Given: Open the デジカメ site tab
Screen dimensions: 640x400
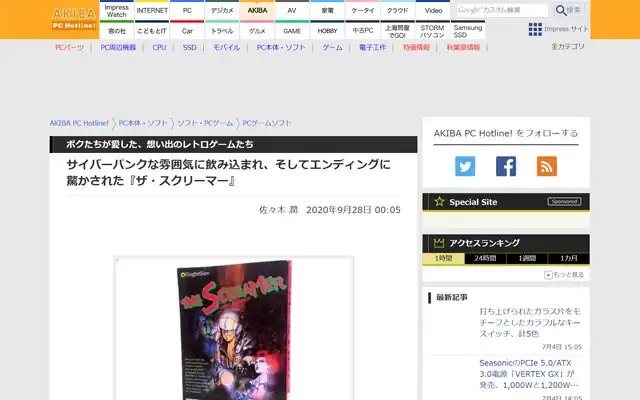Looking at the screenshot, I should pos(222,11).
